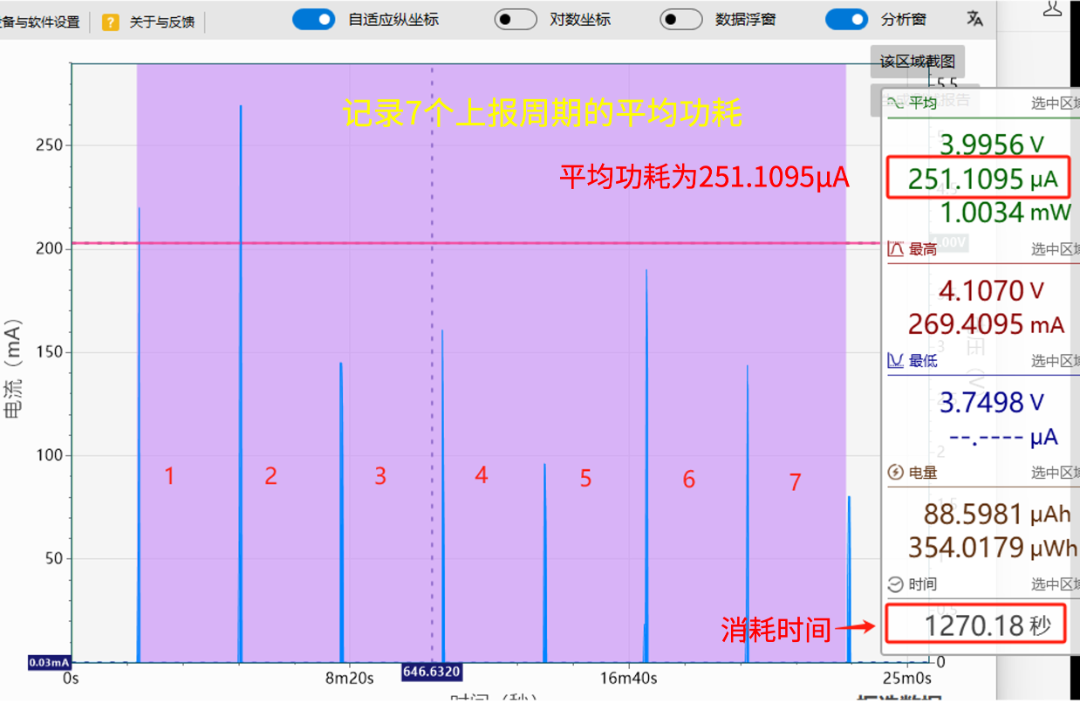1080x701 pixels.
Task: Click the 电量 lightning icon
Action: (895, 472)
